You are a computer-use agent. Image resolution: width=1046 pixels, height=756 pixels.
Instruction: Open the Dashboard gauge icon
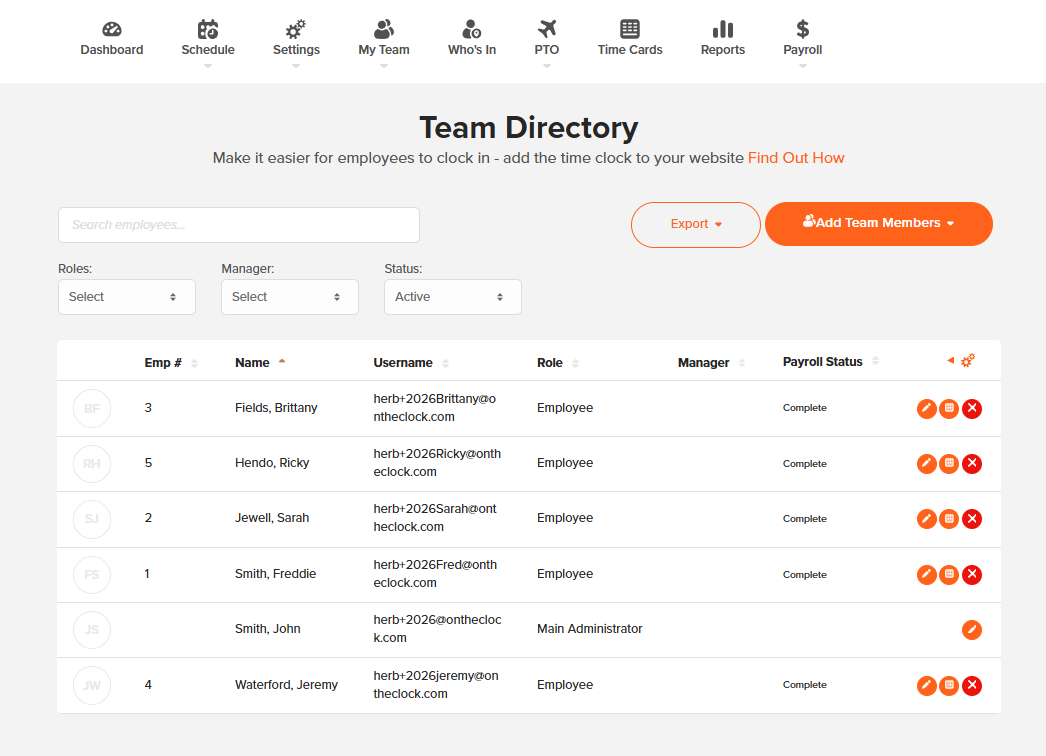point(111,29)
